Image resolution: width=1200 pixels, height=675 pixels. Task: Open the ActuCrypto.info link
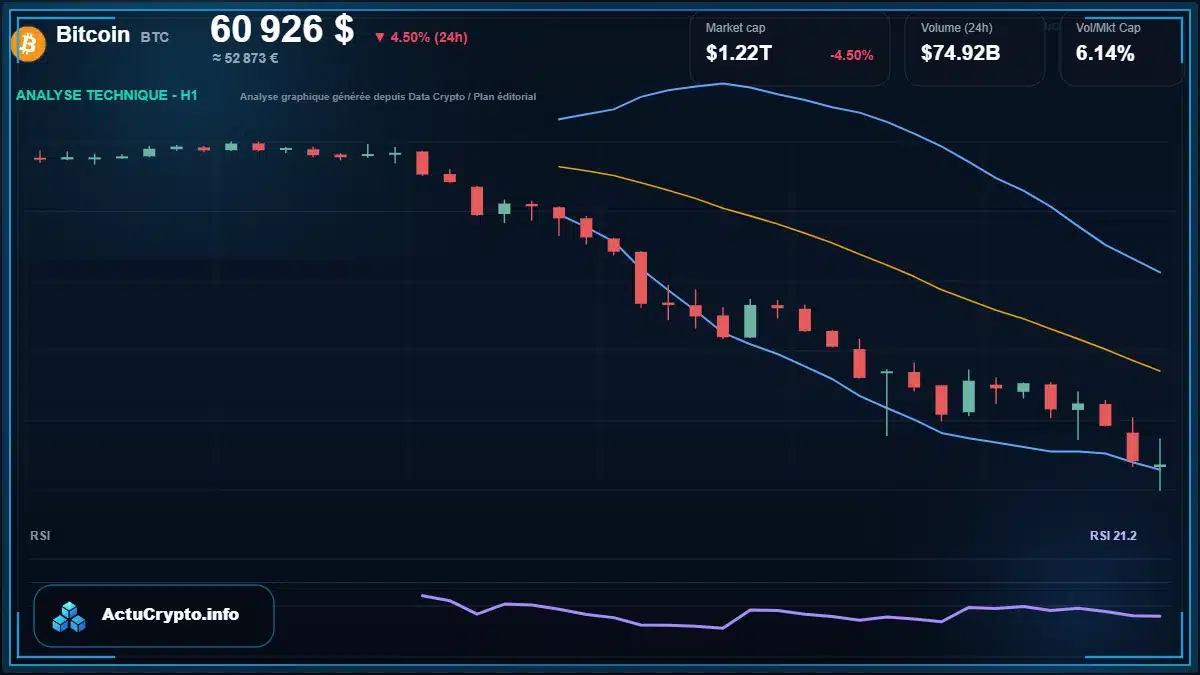click(154, 615)
